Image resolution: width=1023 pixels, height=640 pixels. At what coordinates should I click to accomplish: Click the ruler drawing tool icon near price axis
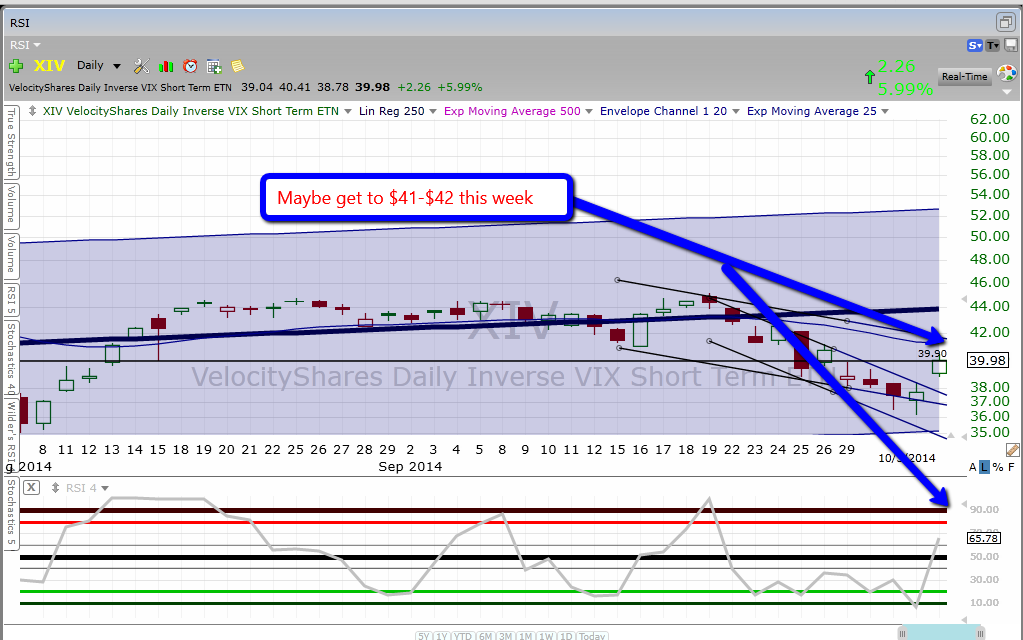[x=1013, y=450]
